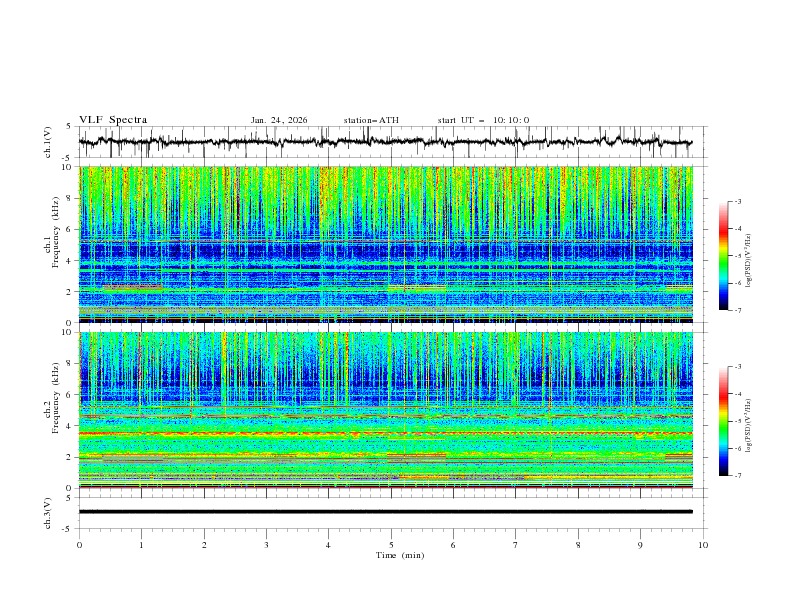792x612 pixels.
Task: Click the ch.2 colorbar "log(PSD)(V²/Hz)" label
Action: [749, 426]
